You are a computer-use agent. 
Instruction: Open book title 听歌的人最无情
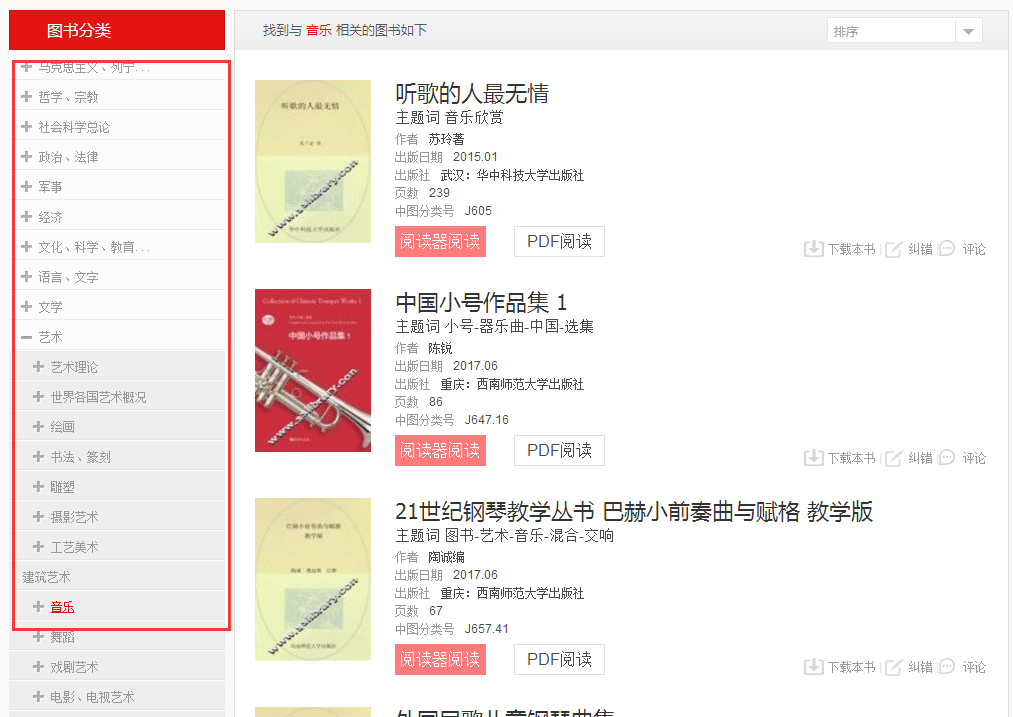coord(472,94)
